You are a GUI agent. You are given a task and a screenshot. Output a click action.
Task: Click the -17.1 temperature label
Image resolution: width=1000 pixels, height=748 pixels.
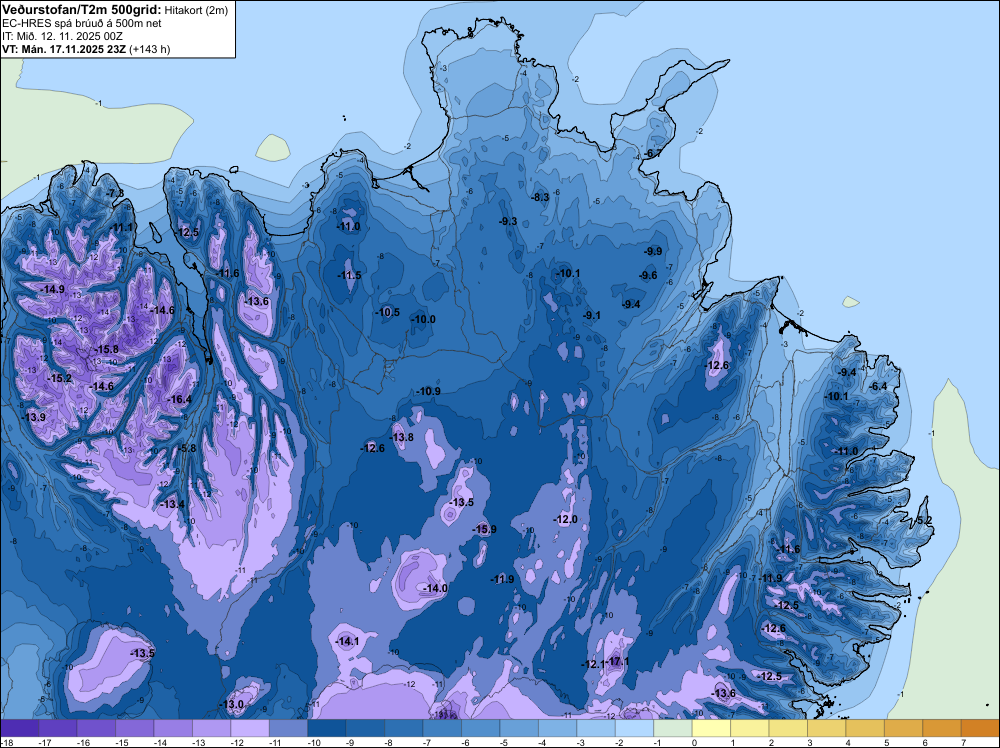tap(618, 662)
